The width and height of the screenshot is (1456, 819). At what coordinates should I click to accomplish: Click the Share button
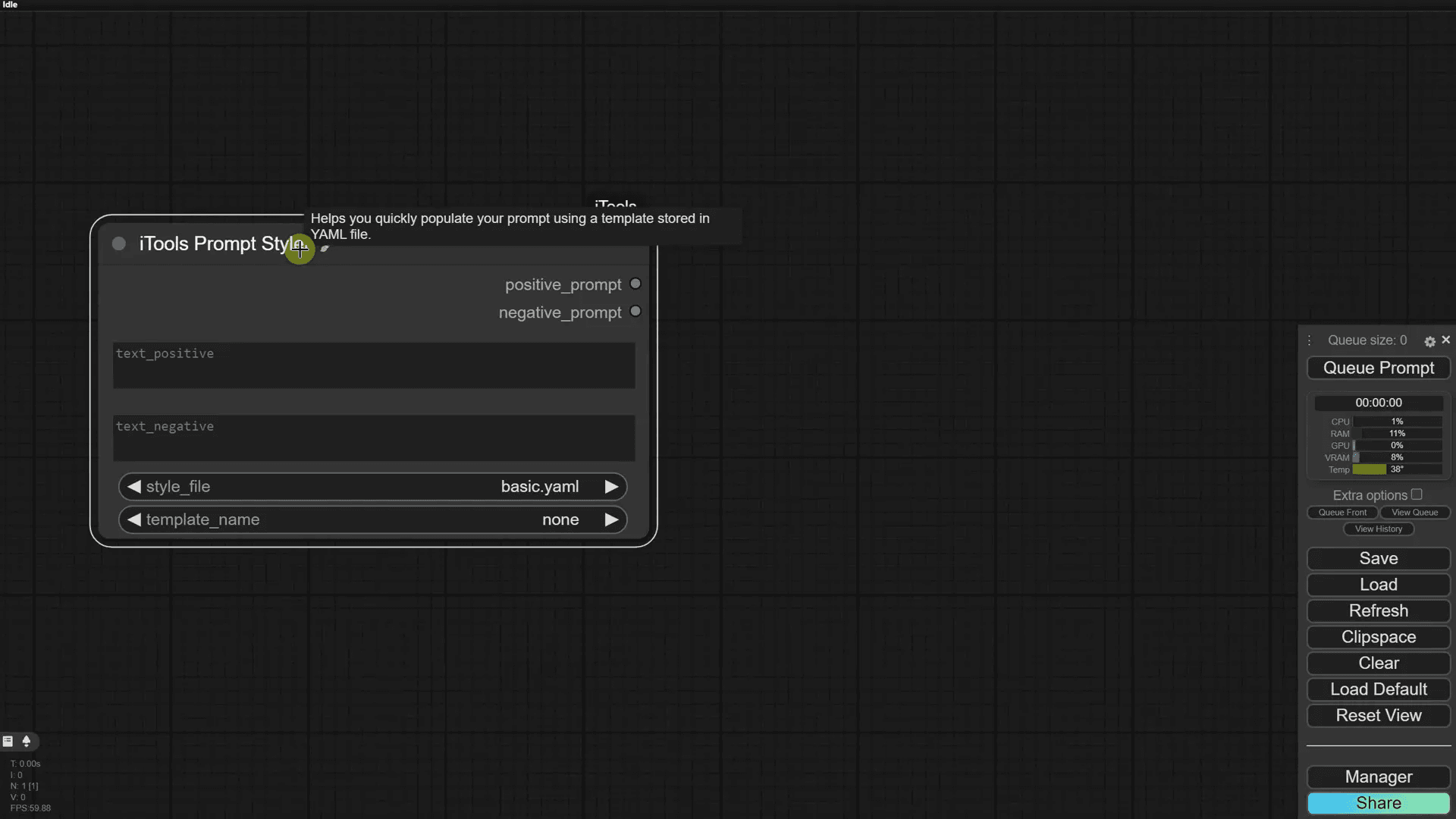[x=1379, y=803]
